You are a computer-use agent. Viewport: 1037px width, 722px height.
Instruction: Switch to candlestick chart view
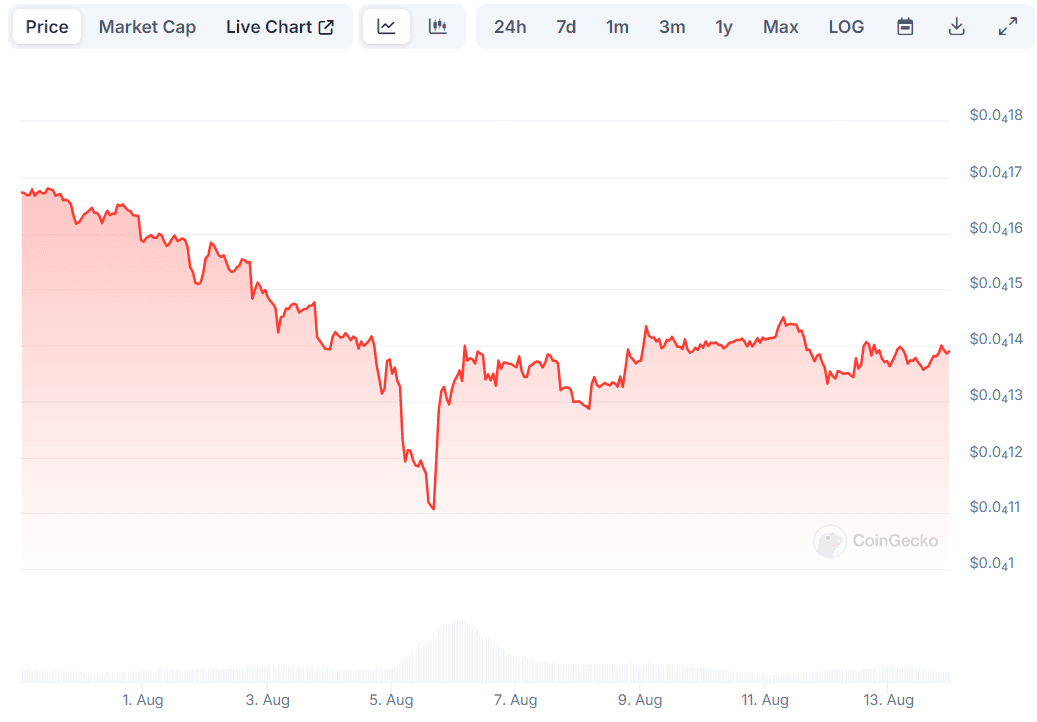tap(438, 27)
